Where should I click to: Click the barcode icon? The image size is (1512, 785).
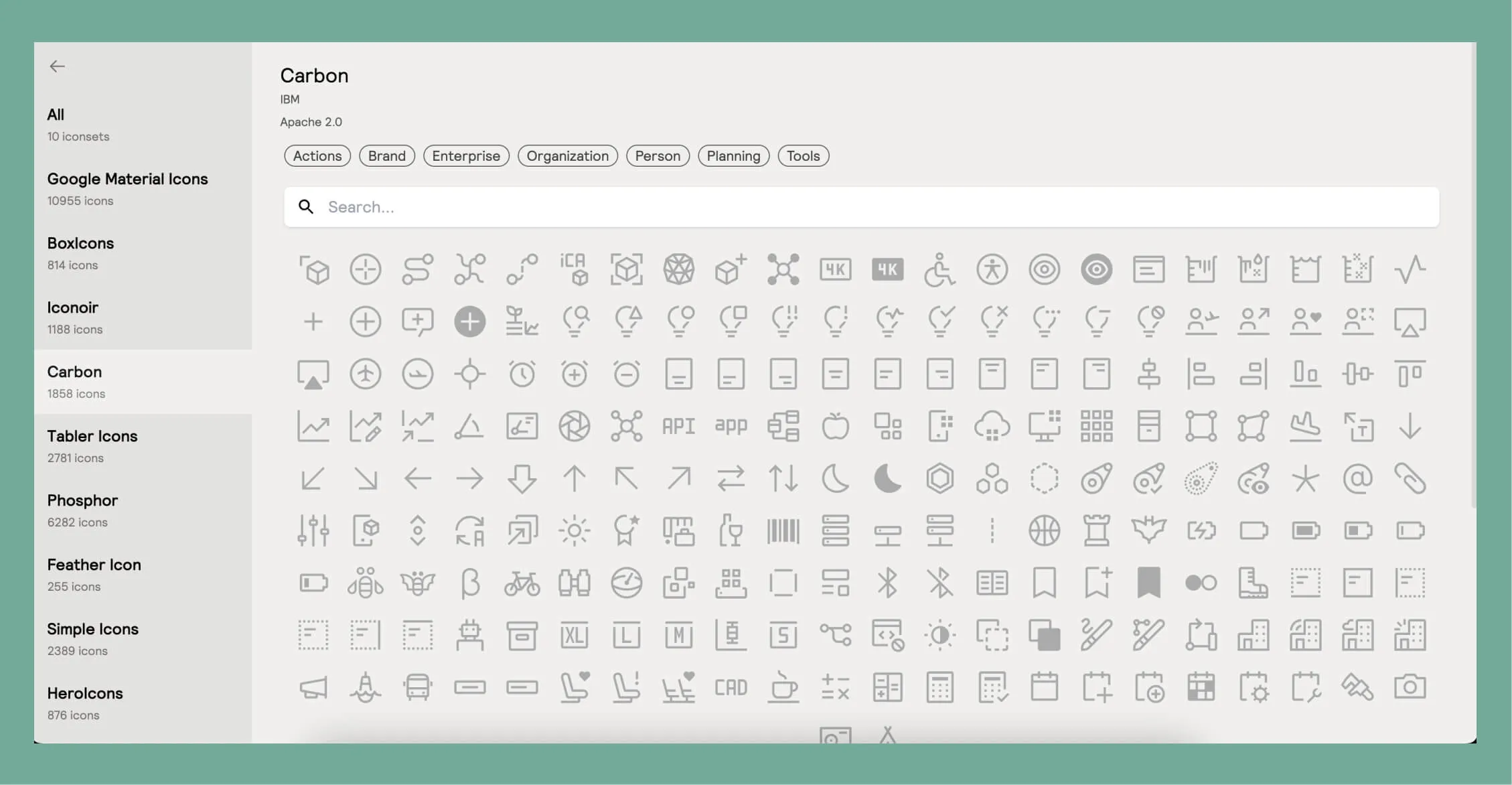pos(783,530)
